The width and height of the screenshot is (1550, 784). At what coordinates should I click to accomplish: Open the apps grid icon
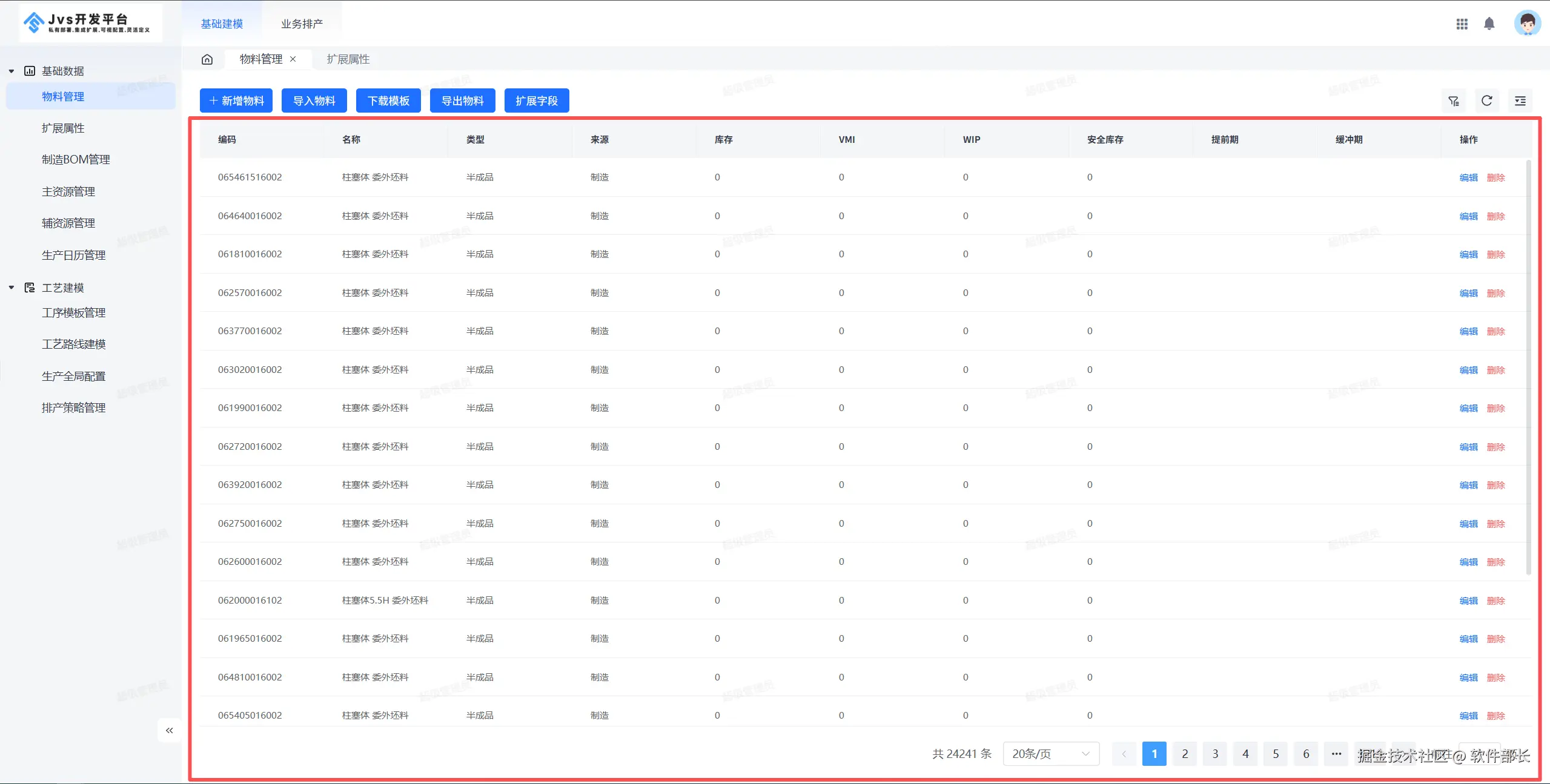pos(1462,24)
